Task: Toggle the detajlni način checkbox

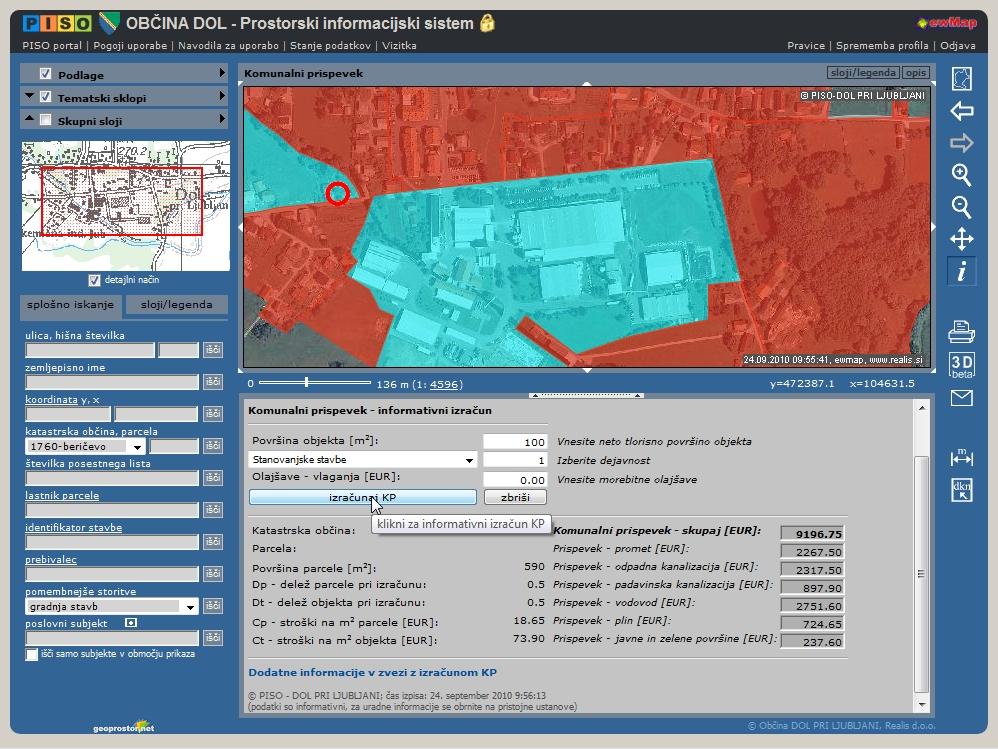Action: point(95,280)
